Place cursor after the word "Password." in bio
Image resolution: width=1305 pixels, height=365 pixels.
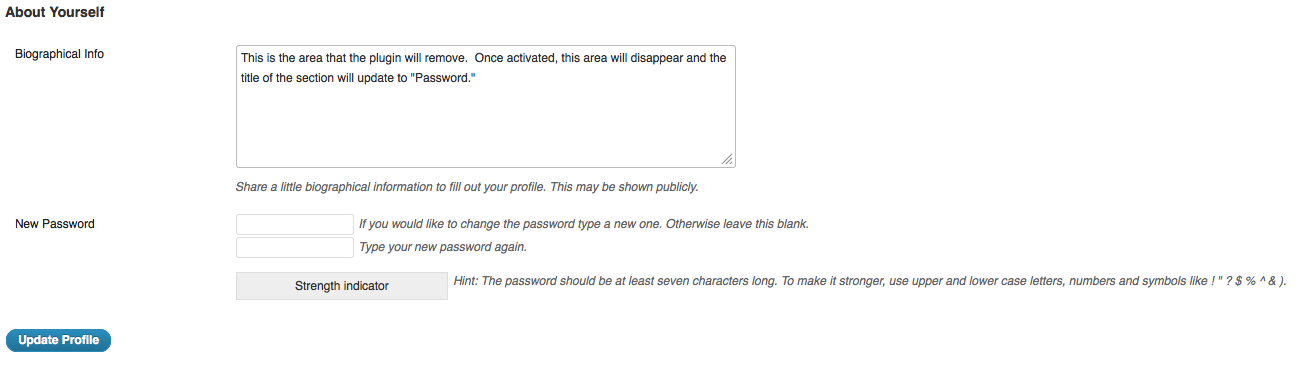476,79
